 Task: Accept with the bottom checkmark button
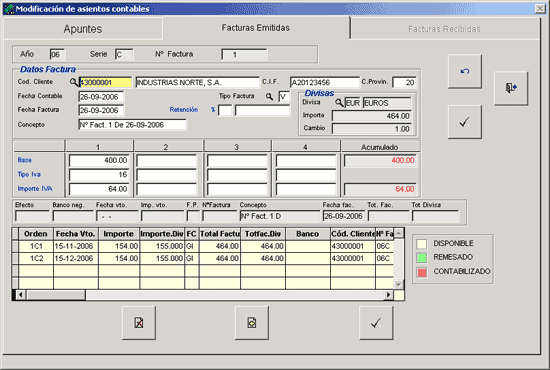(376, 323)
